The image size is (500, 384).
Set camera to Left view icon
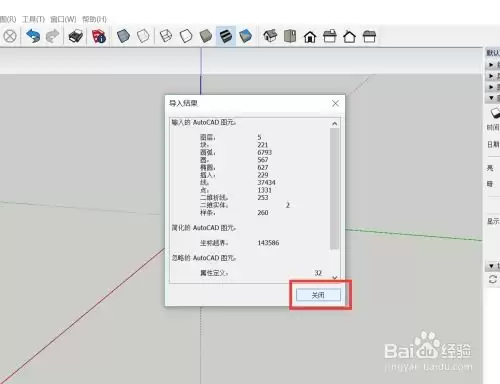[369, 36]
